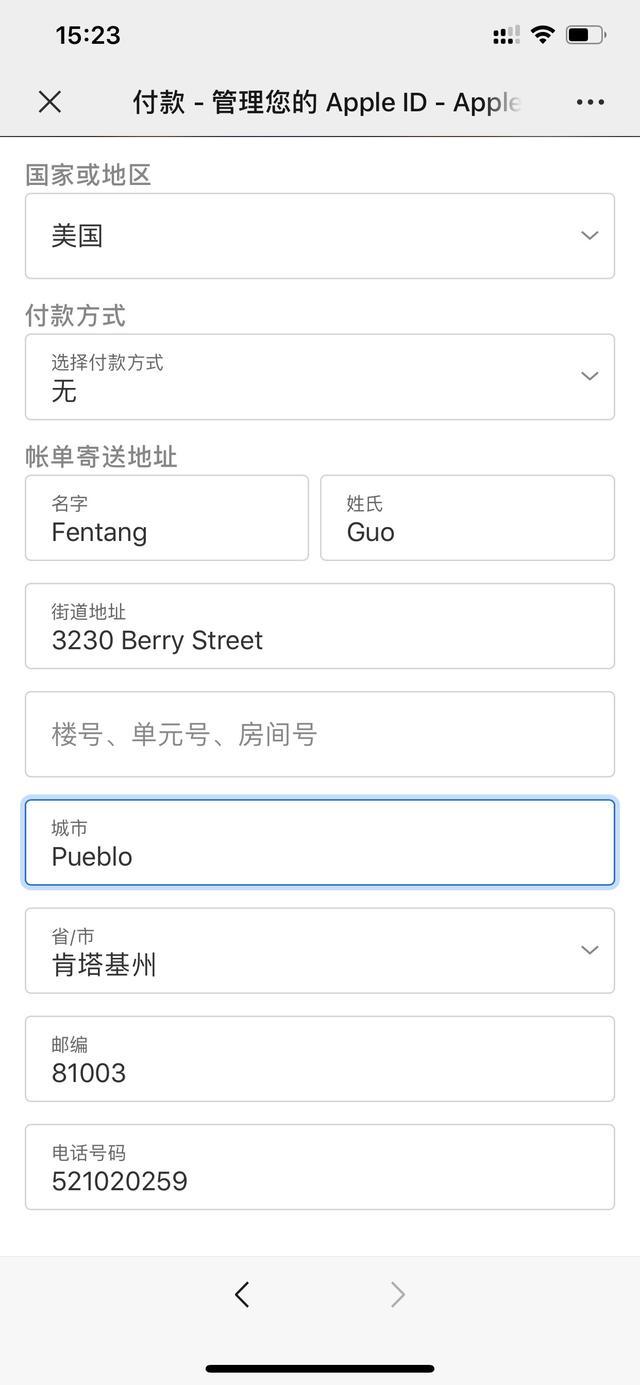This screenshot has height=1385, width=640.
Task: Open the 国家或地区 country selector showing 美国
Action: pyautogui.click(x=320, y=235)
